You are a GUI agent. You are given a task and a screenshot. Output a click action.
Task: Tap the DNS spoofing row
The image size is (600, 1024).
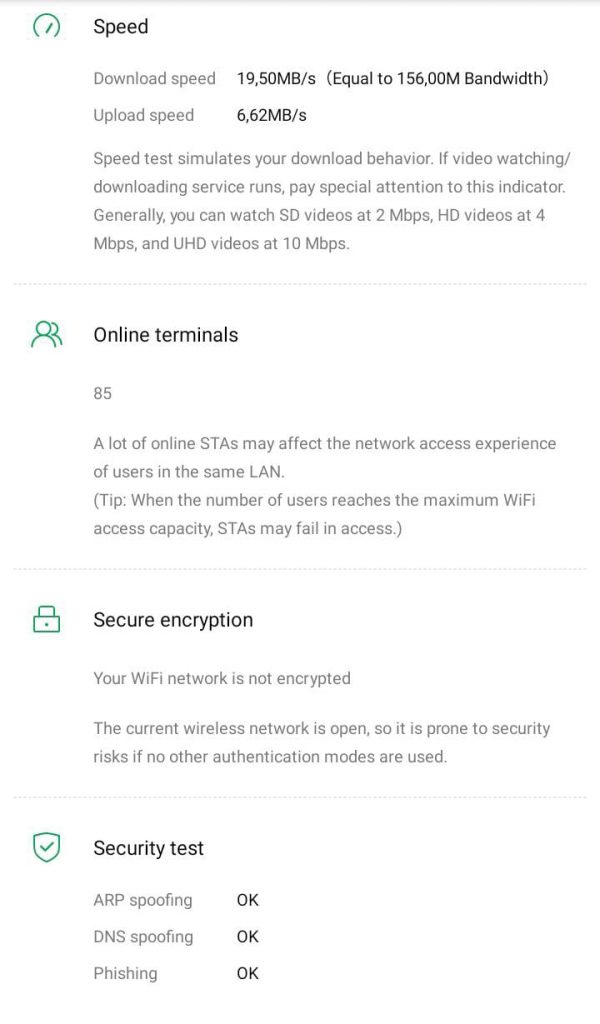tap(143, 937)
